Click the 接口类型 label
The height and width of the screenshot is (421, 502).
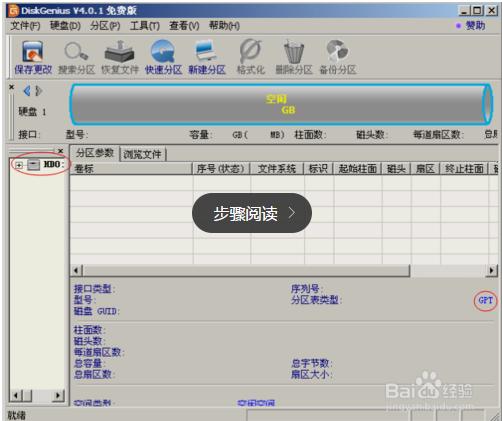click(x=94, y=289)
